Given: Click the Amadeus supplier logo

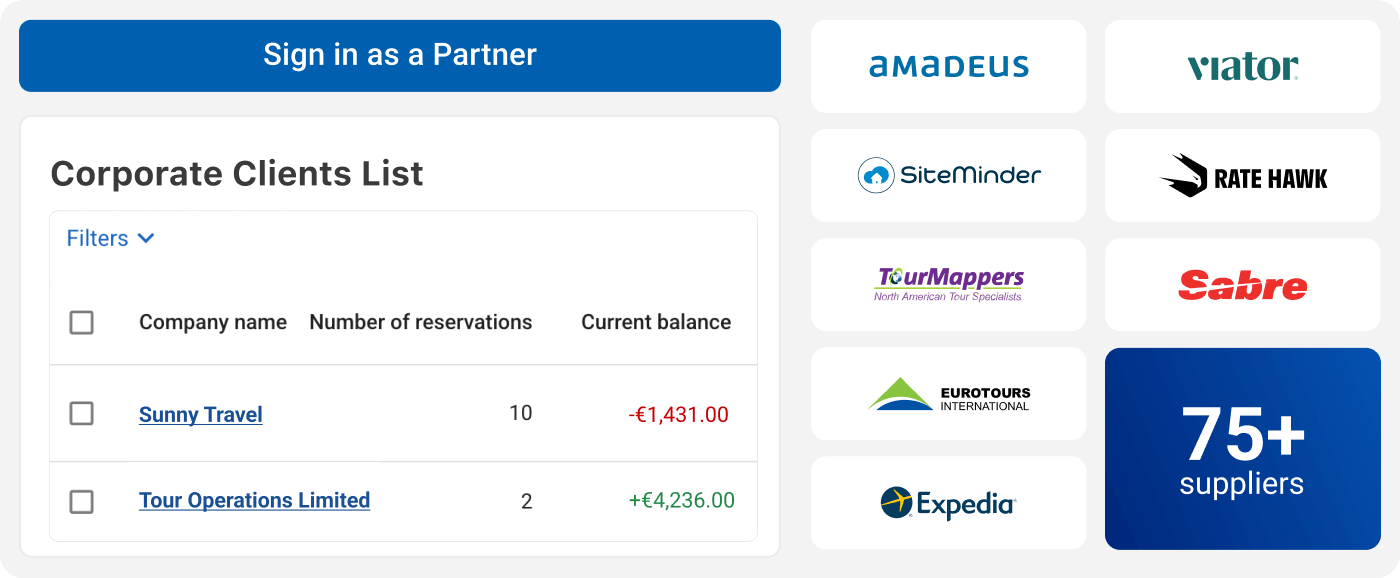Looking at the screenshot, I should [948, 67].
